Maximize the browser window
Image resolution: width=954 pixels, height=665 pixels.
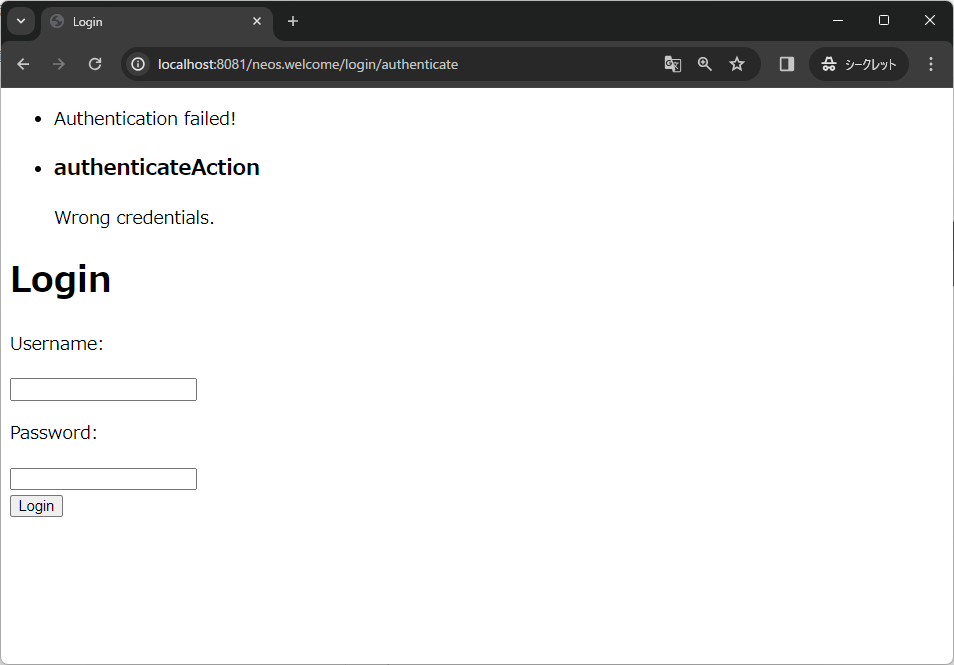click(x=884, y=21)
